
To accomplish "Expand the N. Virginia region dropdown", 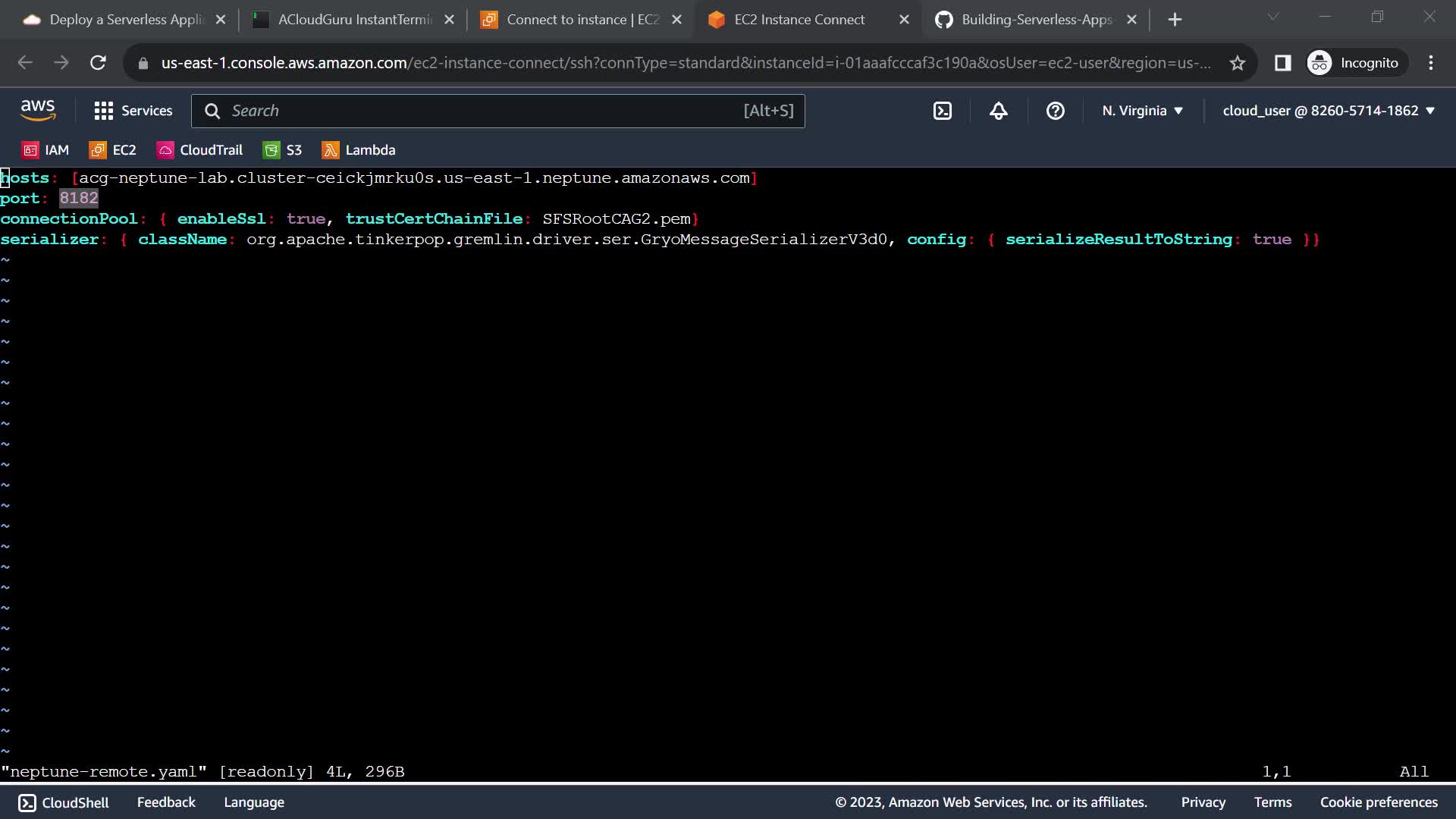I will (1142, 111).
